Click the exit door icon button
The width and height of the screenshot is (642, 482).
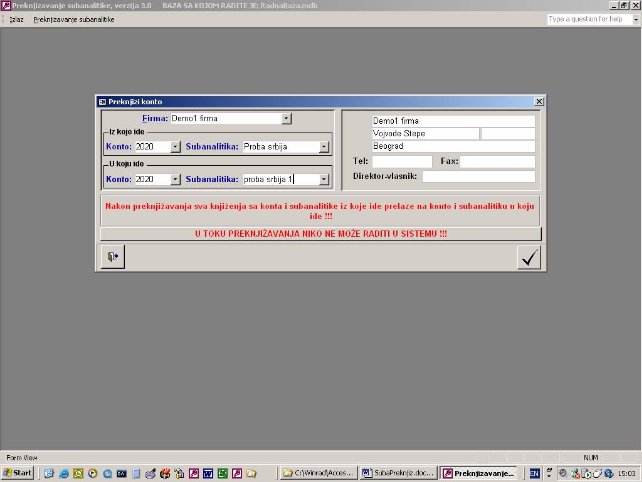pyautogui.click(x=111, y=257)
